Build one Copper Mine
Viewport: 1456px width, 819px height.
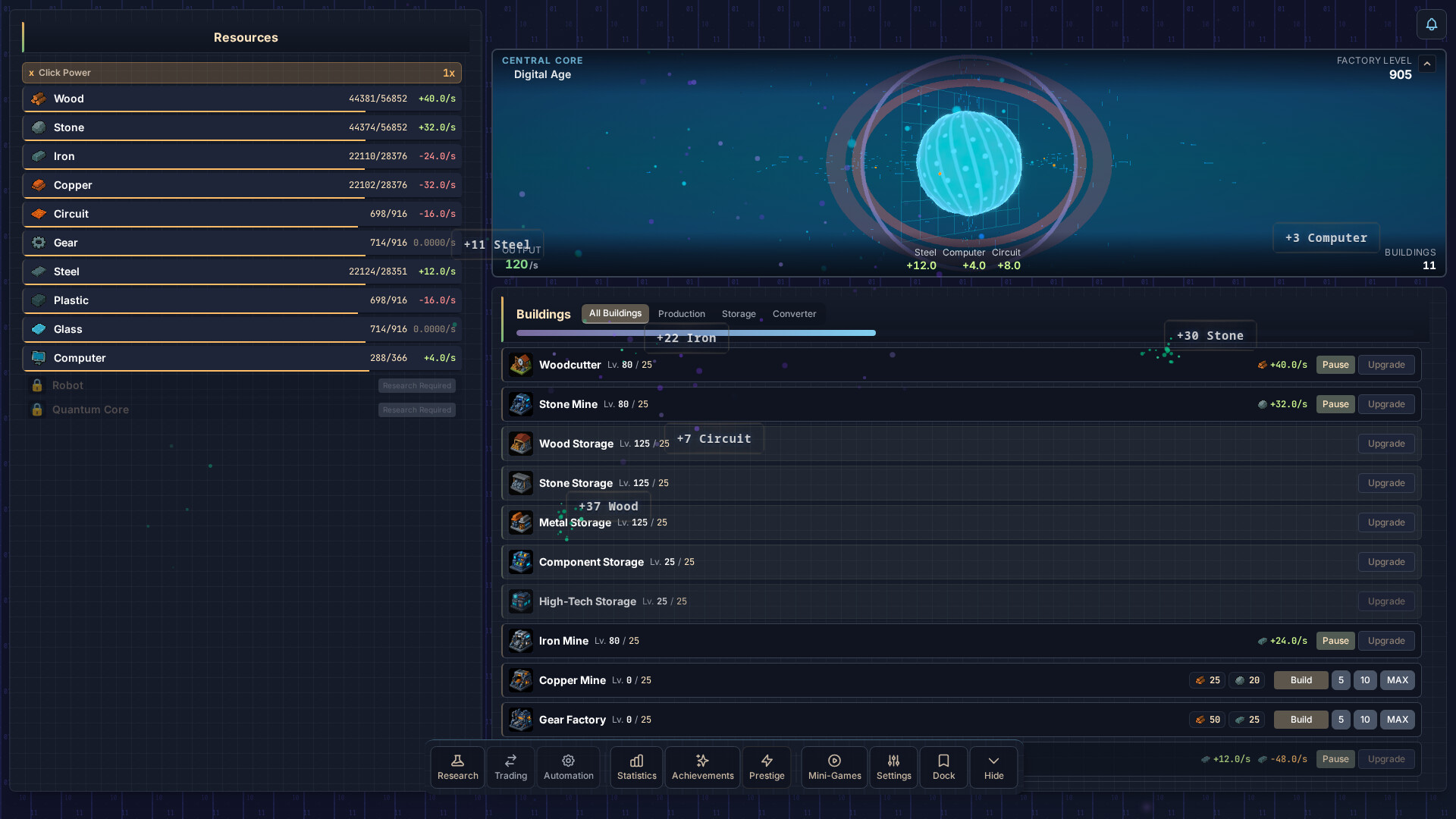[1301, 680]
